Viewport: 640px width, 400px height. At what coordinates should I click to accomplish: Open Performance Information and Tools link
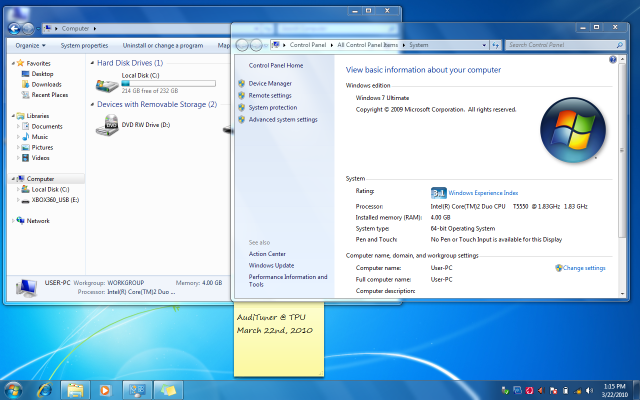[288, 280]
